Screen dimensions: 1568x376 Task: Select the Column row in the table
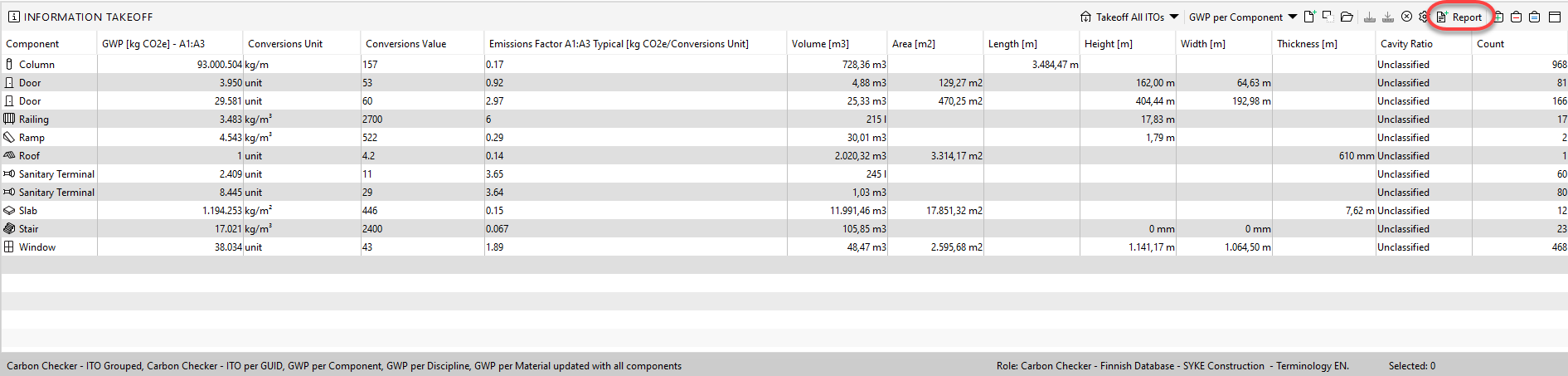pos(36,65)
